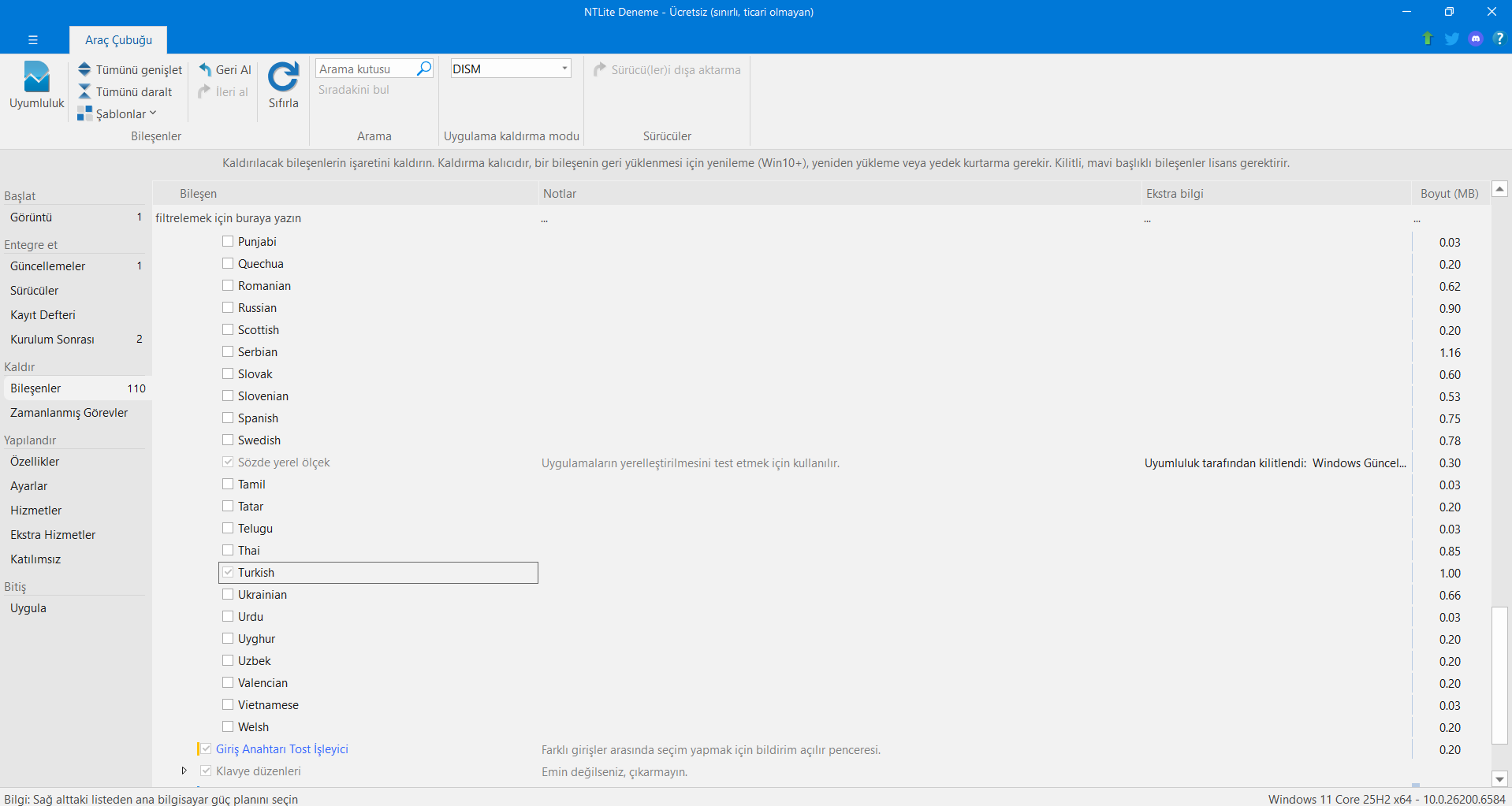Switch to the Araç Çubuğu tab

(118, 39)
